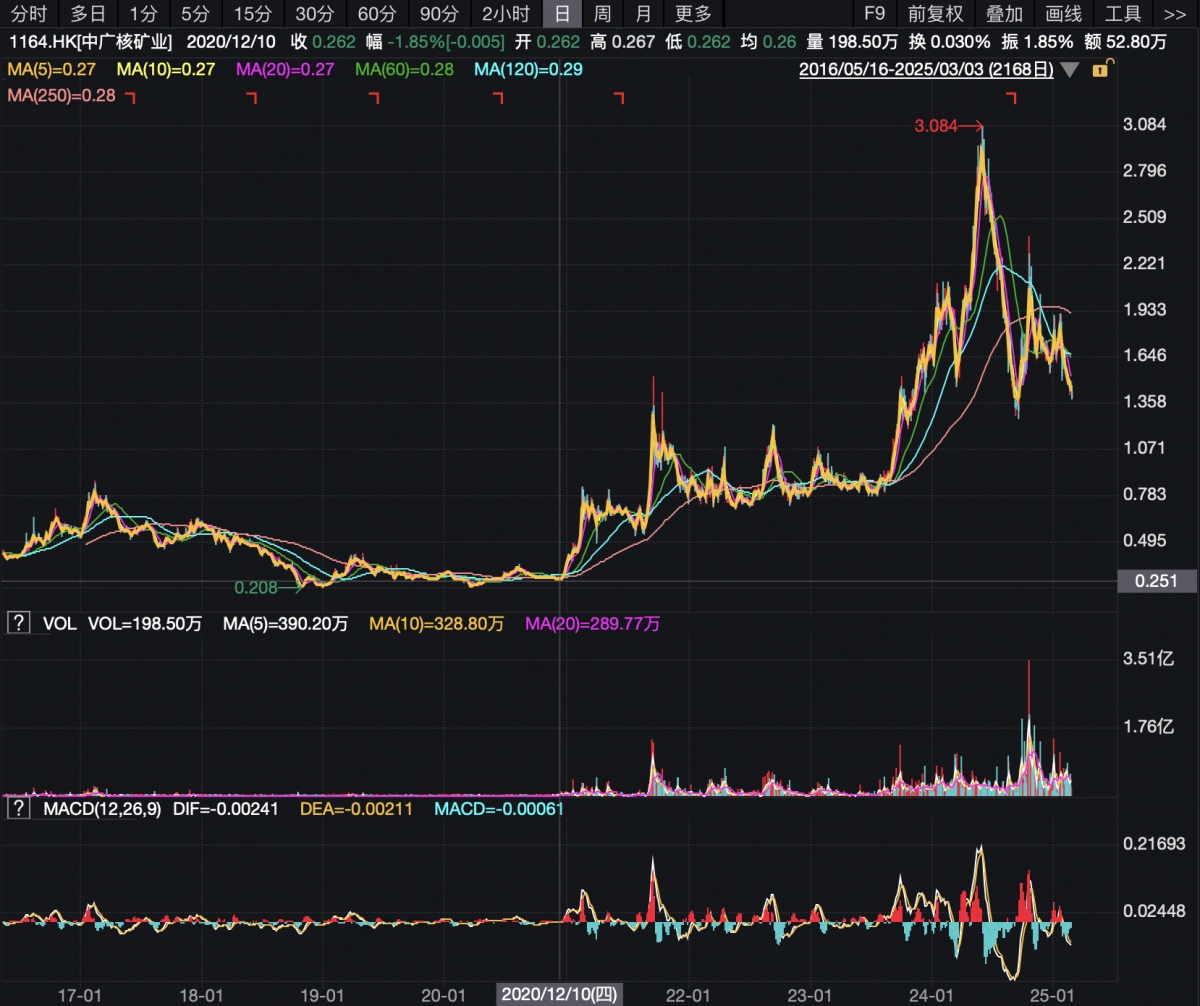This screenshot has height=1006, width=1200.
Task: Expand the date range dropdown triangle
Action: click(x=1069, y=70)
